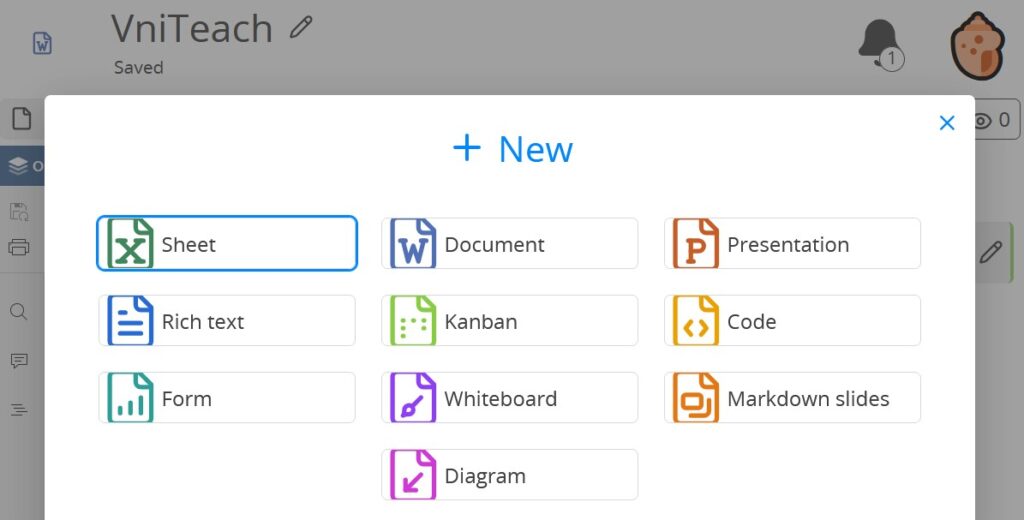Close the New dialog
This screenshot has width=1024, height=520.
point(947,123)
